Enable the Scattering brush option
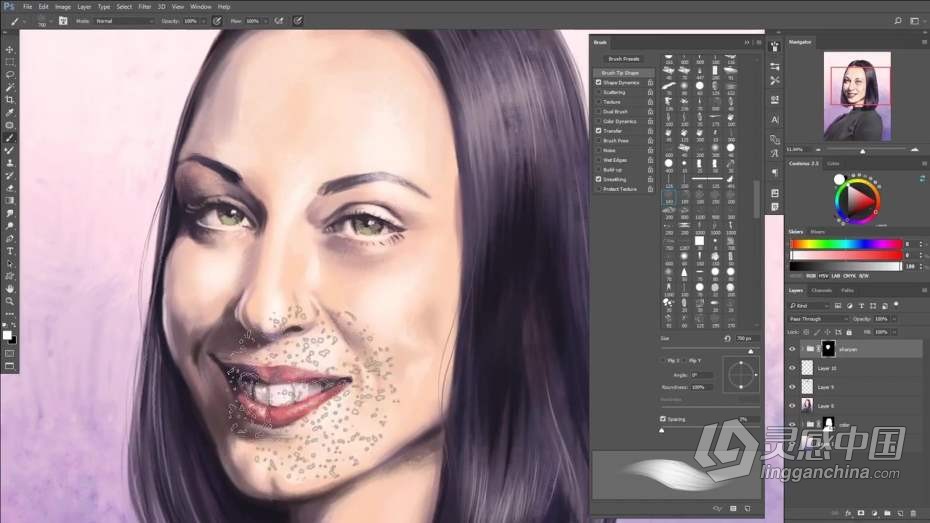The width and height of the screenshot is (930, 523). pyautogui.click(x=599, y=92)
